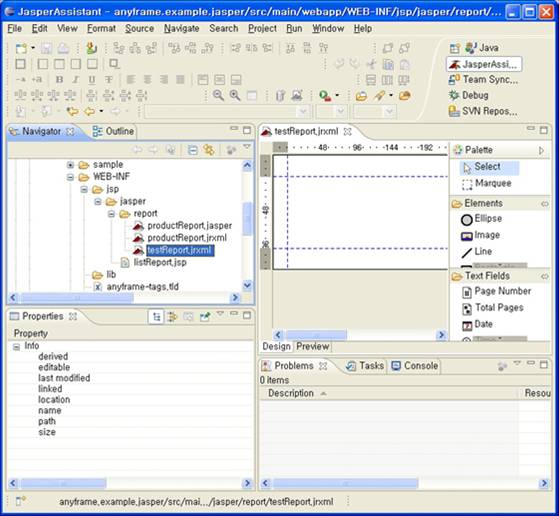
Task: Toggle Show Advanced Properties in Properties view
Action: pos(172,317)
